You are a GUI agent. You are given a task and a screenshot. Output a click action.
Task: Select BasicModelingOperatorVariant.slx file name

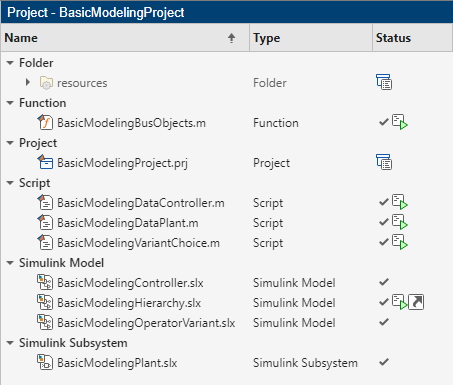[146, 323]
